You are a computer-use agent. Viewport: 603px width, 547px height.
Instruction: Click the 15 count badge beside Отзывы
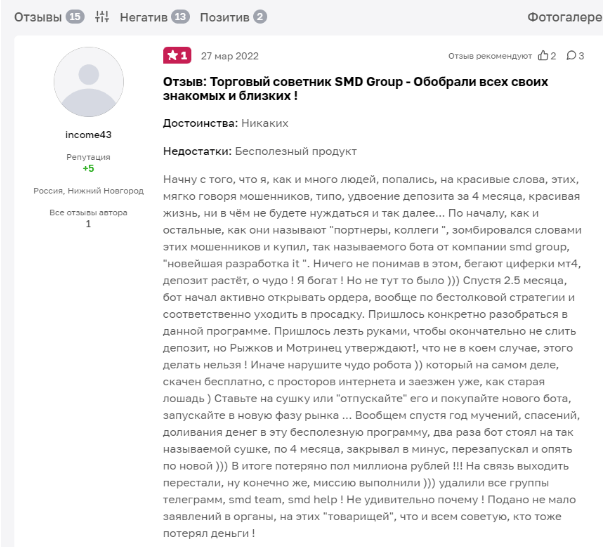75,17
